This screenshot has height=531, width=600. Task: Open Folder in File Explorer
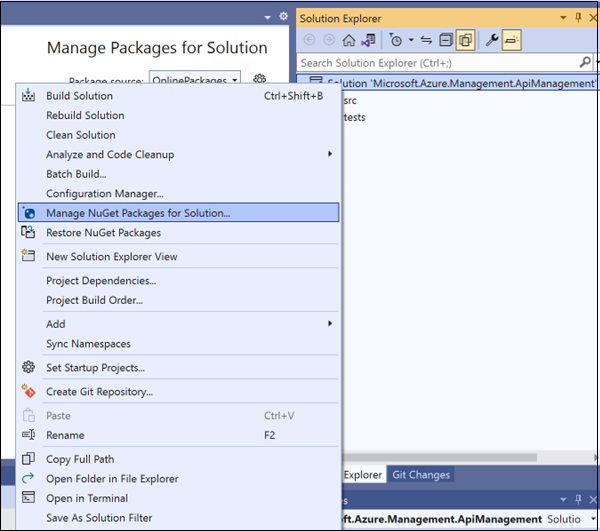pos(178,479)
